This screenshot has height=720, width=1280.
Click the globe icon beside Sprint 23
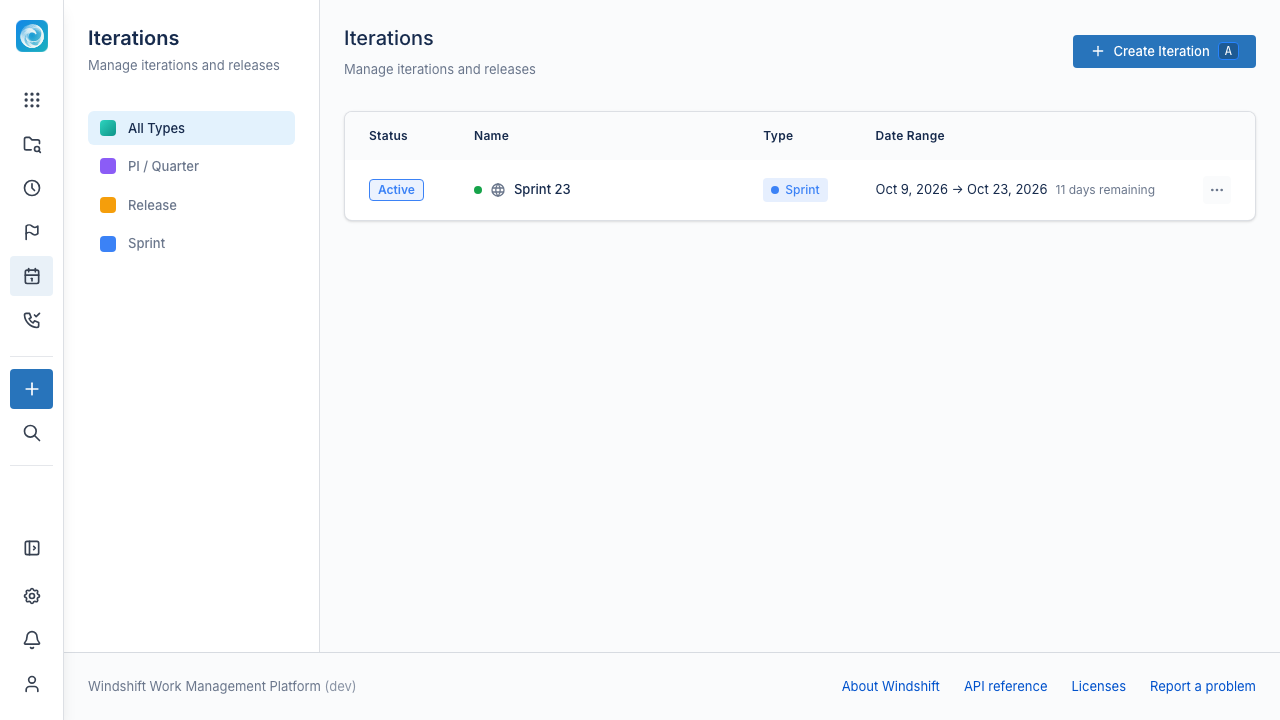pyautogui.click(x=498, y=190)
